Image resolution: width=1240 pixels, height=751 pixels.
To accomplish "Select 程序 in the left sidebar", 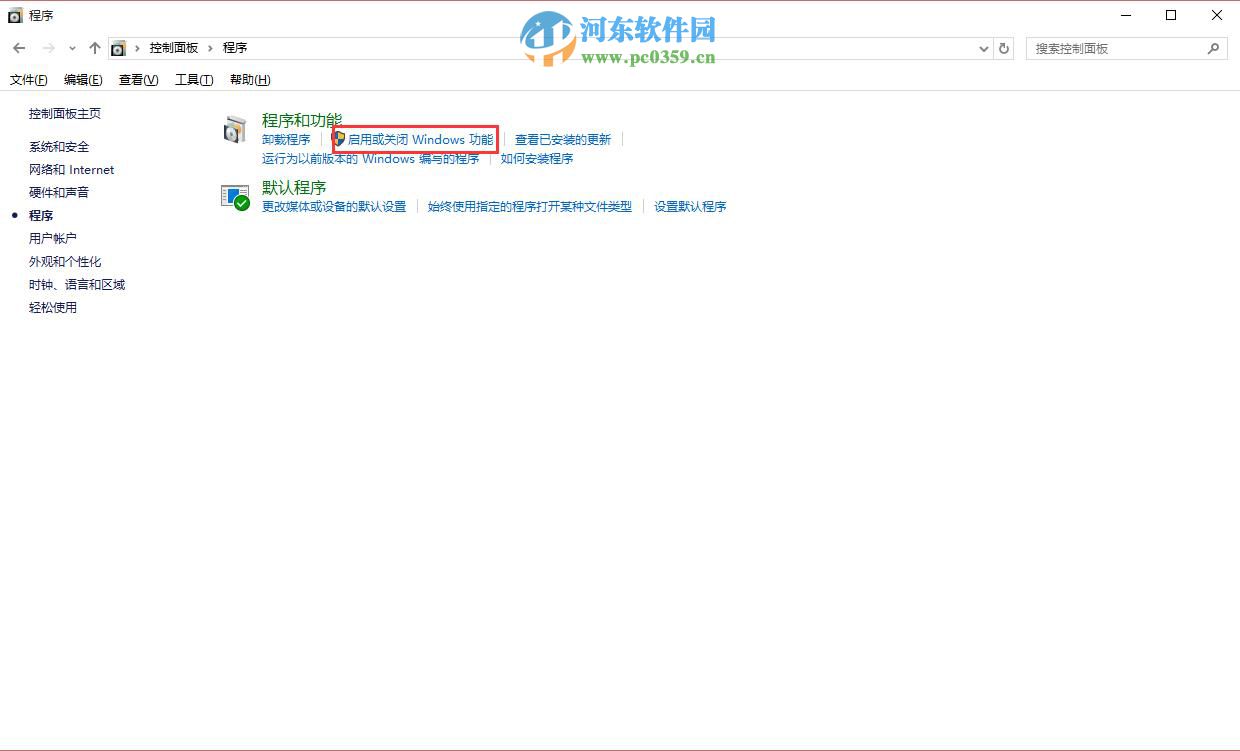I will (x=41, y=215).
